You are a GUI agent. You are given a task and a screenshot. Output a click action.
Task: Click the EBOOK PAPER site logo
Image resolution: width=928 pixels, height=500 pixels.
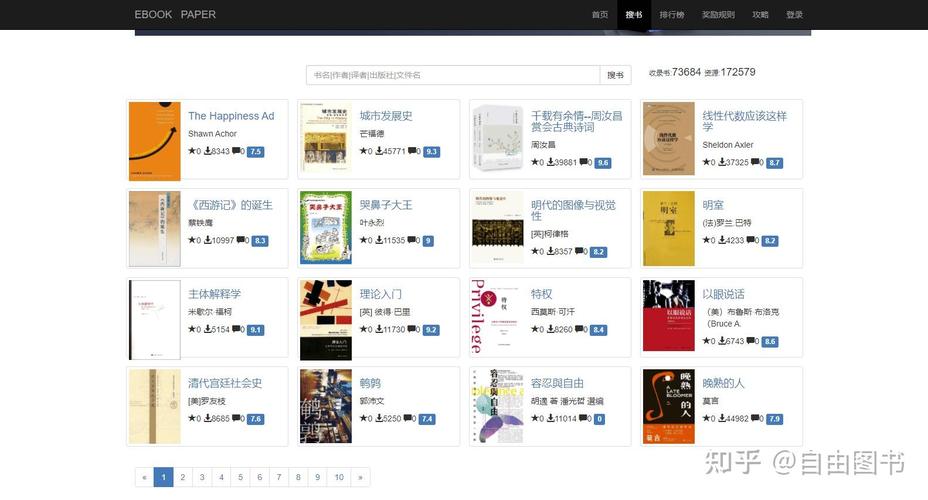coord(175,14)
